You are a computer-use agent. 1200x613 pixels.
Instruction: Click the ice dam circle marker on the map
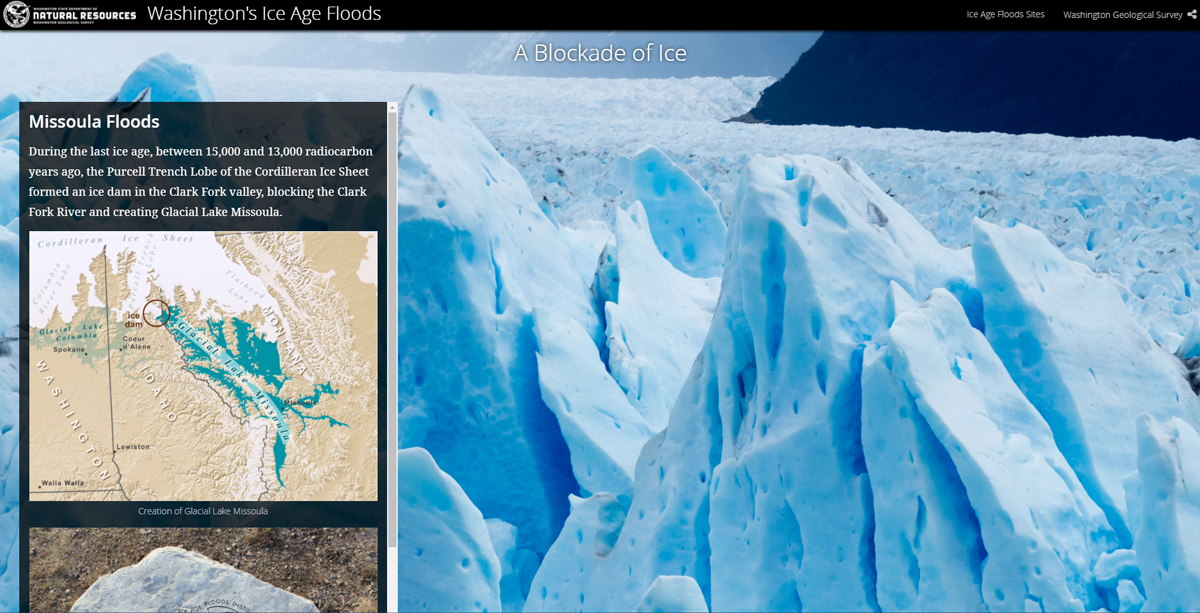click(x=156, y=313)
